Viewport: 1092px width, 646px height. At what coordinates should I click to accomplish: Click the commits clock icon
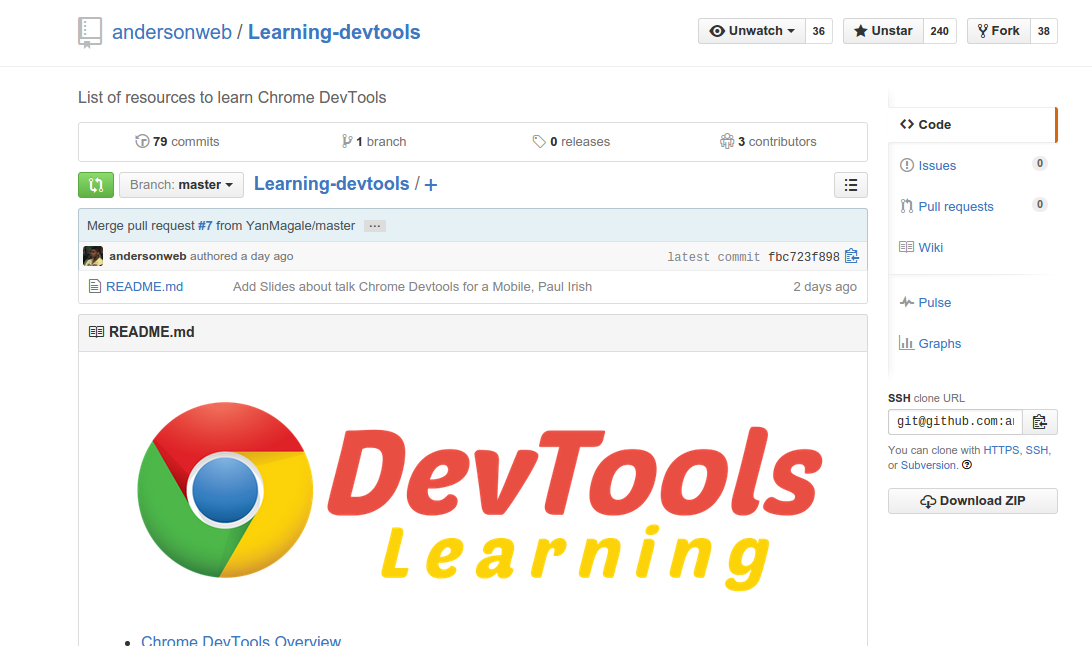click(141, 141)
